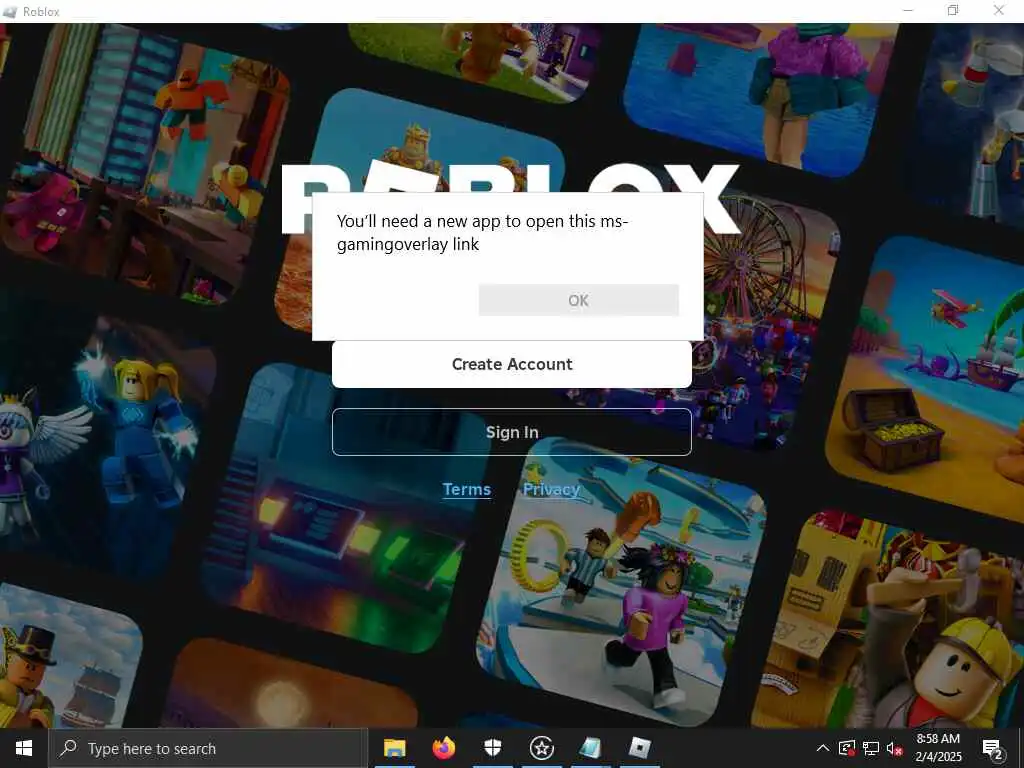This screenshot has height=768, width=1024.
Task: Open the sync status tray icon with red dot
Action: click(x=847, y=748)
